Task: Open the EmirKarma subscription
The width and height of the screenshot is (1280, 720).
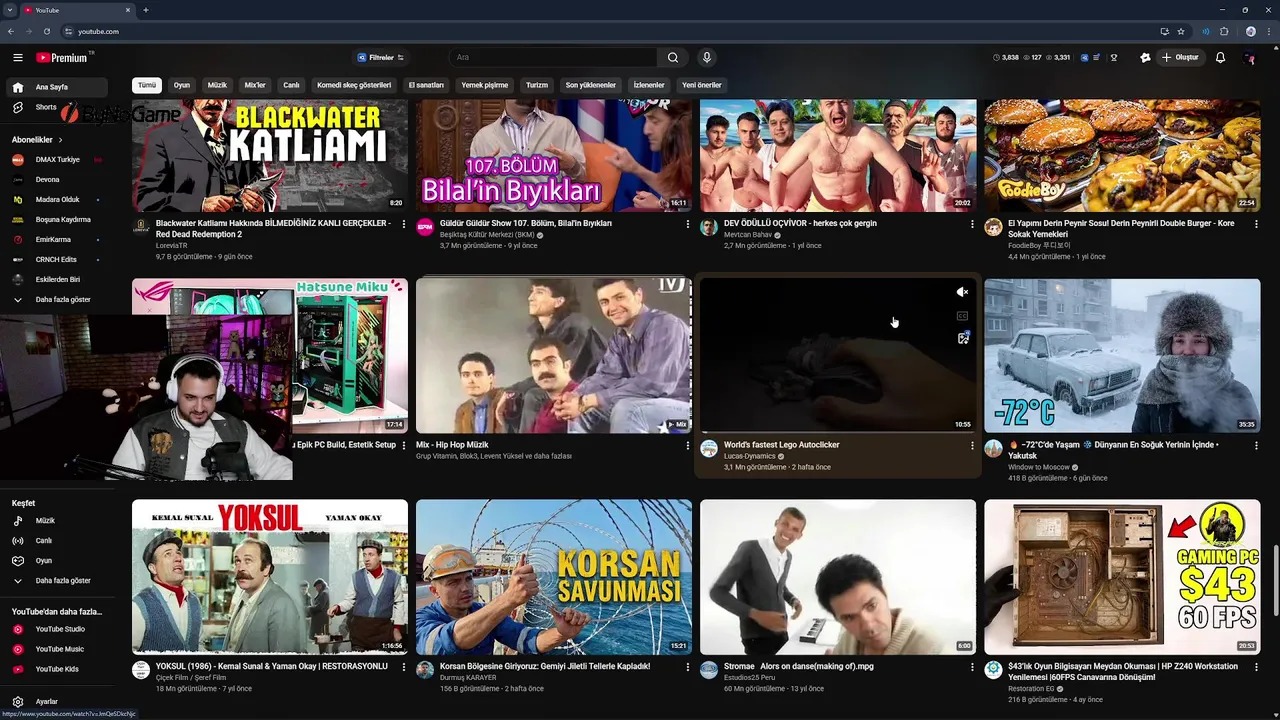Action: 56,239
